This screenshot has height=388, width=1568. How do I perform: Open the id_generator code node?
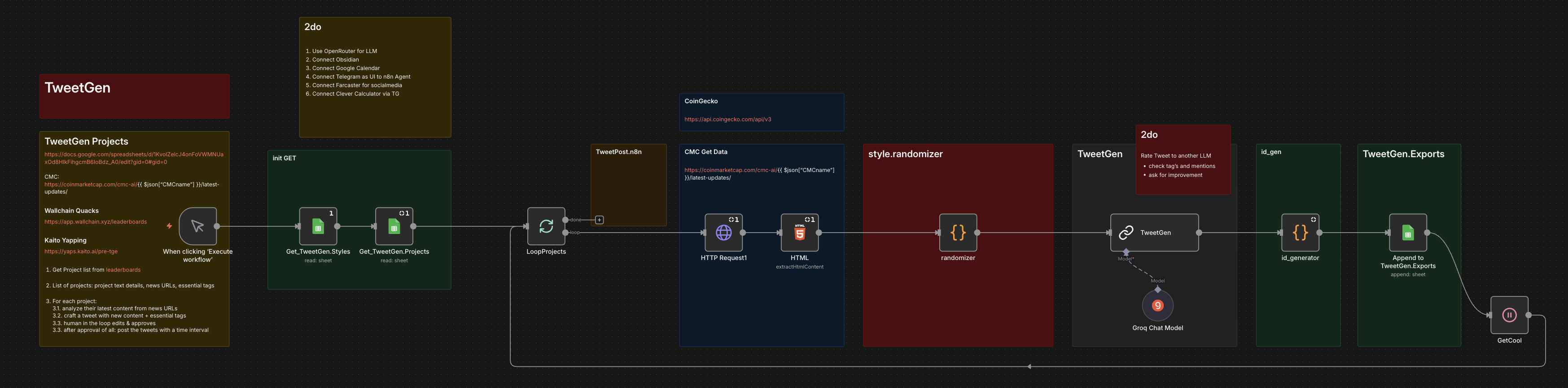pyautogui.click(x=1300, y=233)
